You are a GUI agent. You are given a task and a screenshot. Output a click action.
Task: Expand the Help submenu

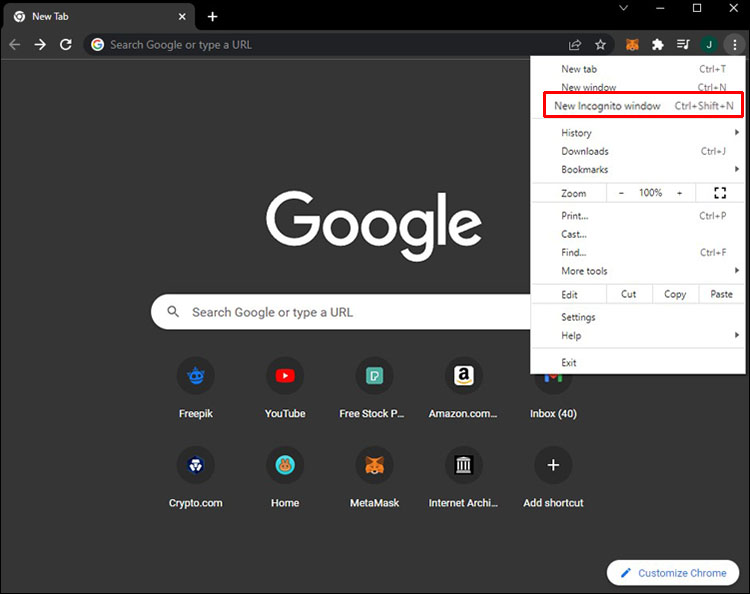tap(638, 335)
